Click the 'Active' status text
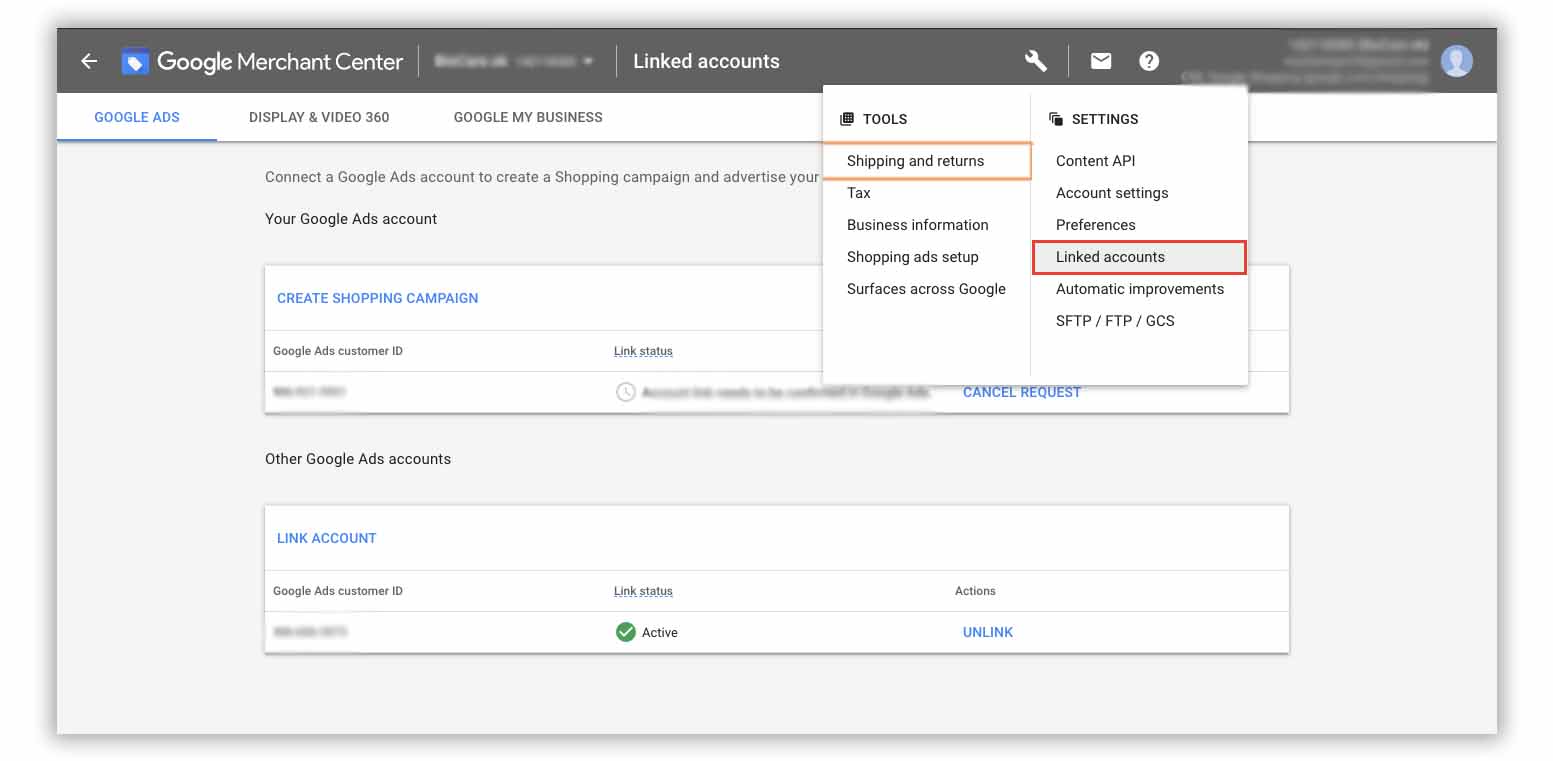Viewport: 1553px width, 761px height. pyautogui.click(x=660, y=632)
